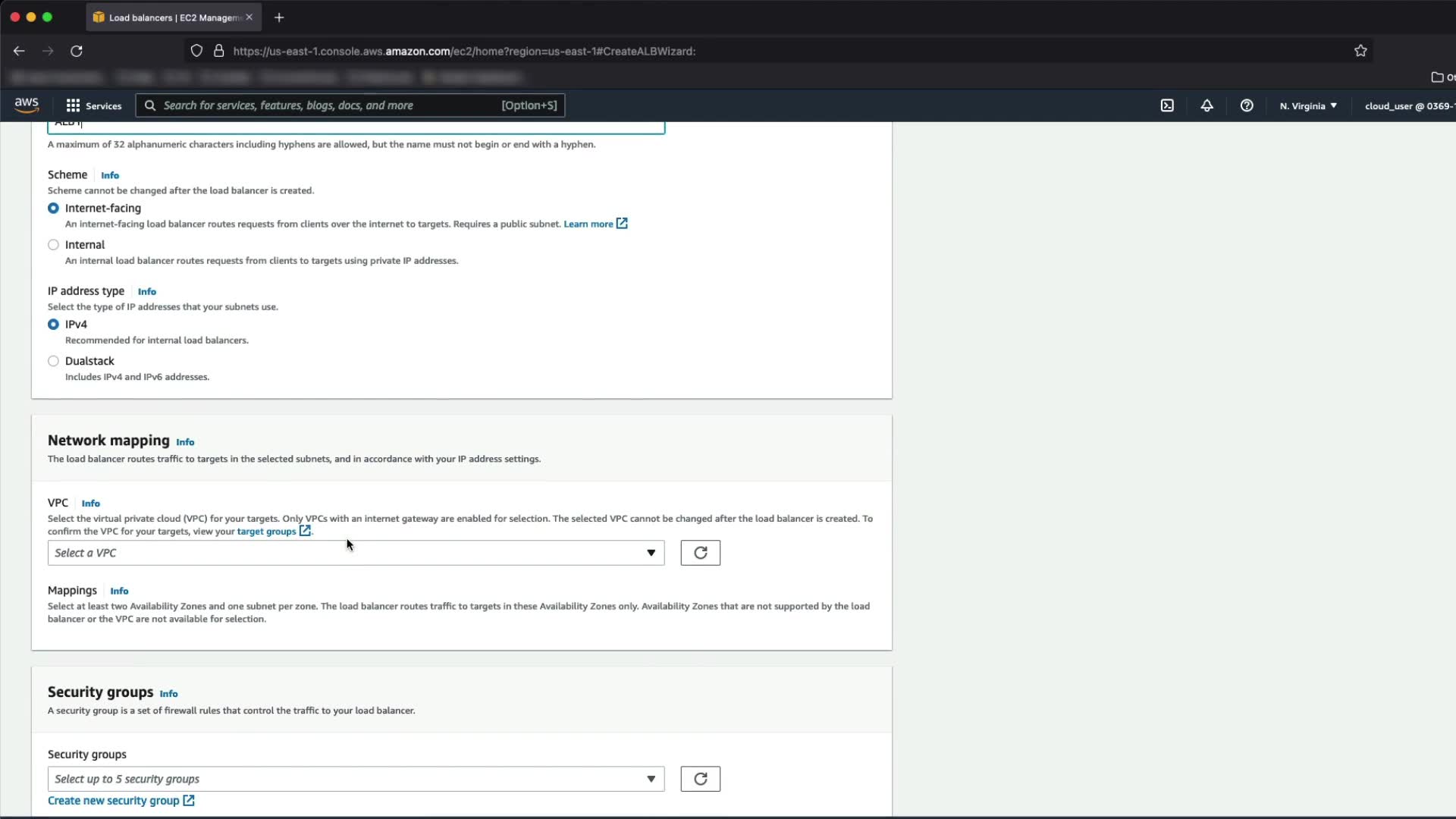Viewport: 1456px width, 819px height.
Task: Open the Services grid menu
Action: coord(94,105)
